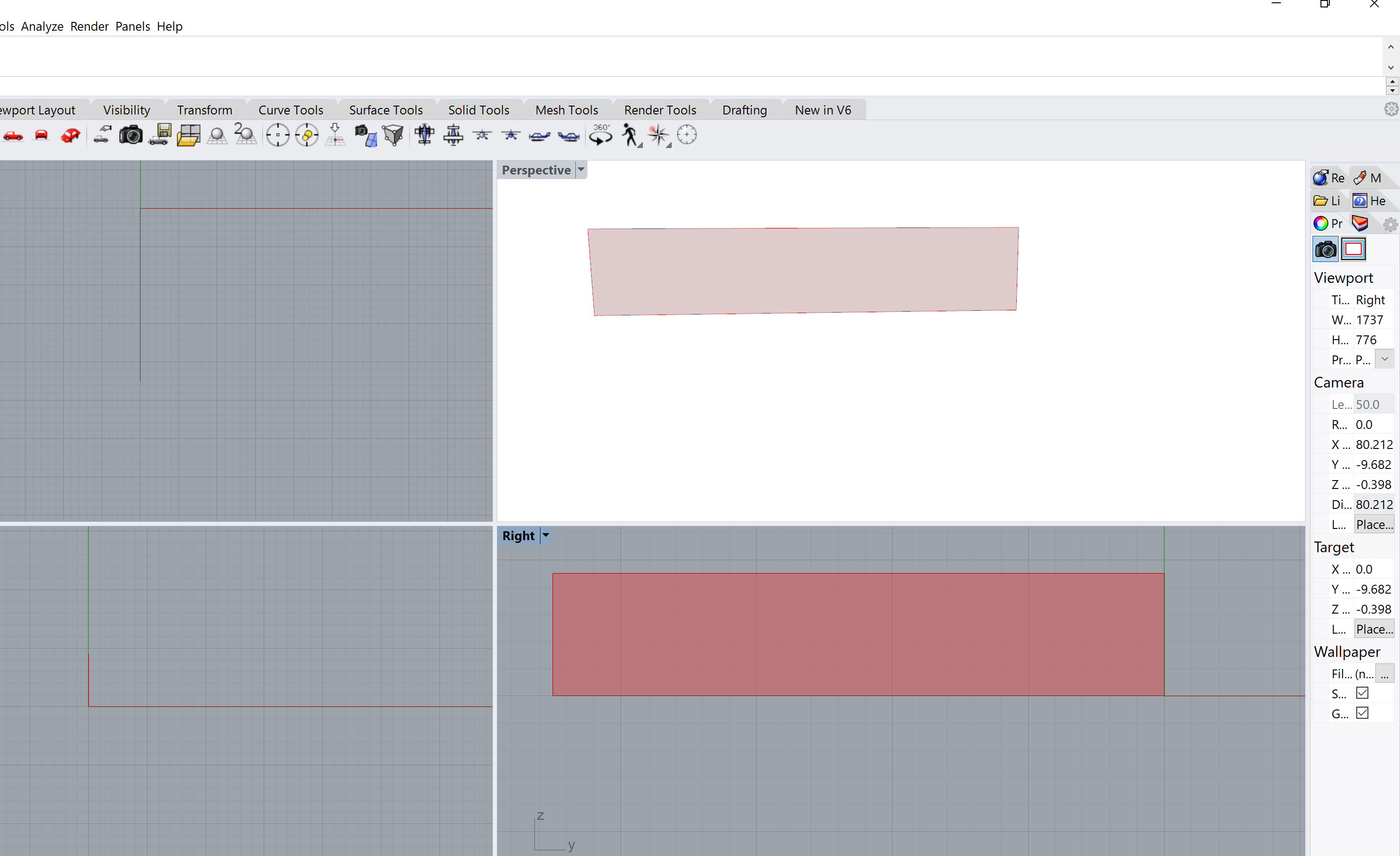
Task: Click the small stepper below the history scrollbar
Action: [1392, 87]
